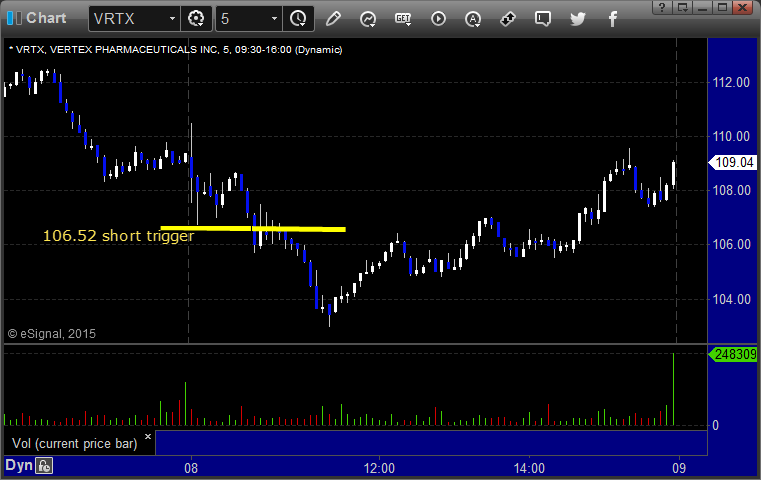
Task: Click the 110.00 price axis label
Action: coord(731,136)
